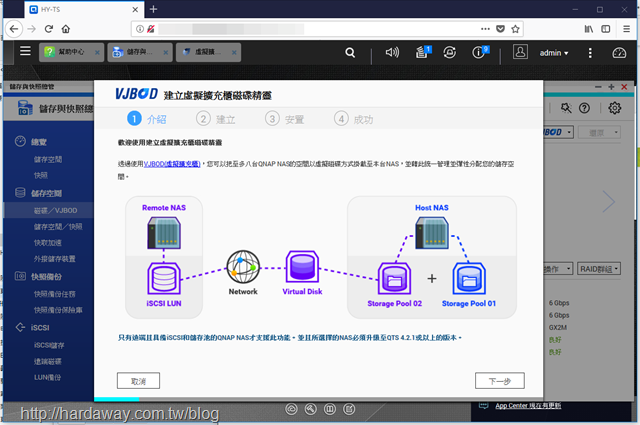Image resolution: width=640 pixels, height=425 pixels.
Task: Open the 操作 dropdown
Action: 558,269
